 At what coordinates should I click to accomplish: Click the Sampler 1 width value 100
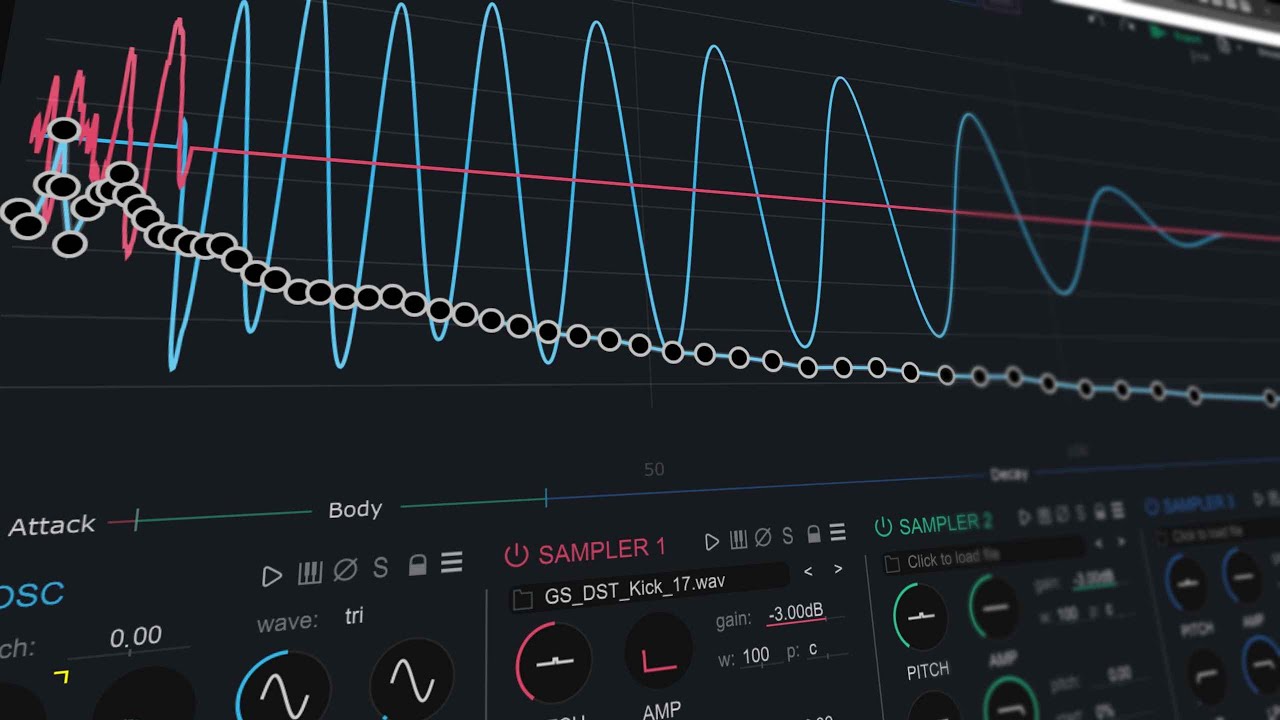pos(756,655)
